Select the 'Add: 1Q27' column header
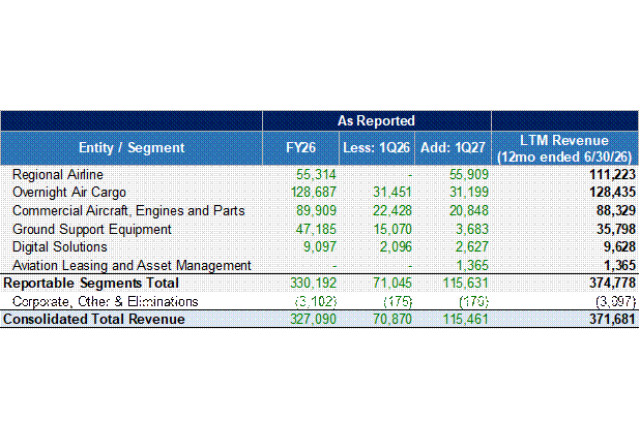Viewport: 640px width, 440px height. pyautogui.click(x=453, y=148)
